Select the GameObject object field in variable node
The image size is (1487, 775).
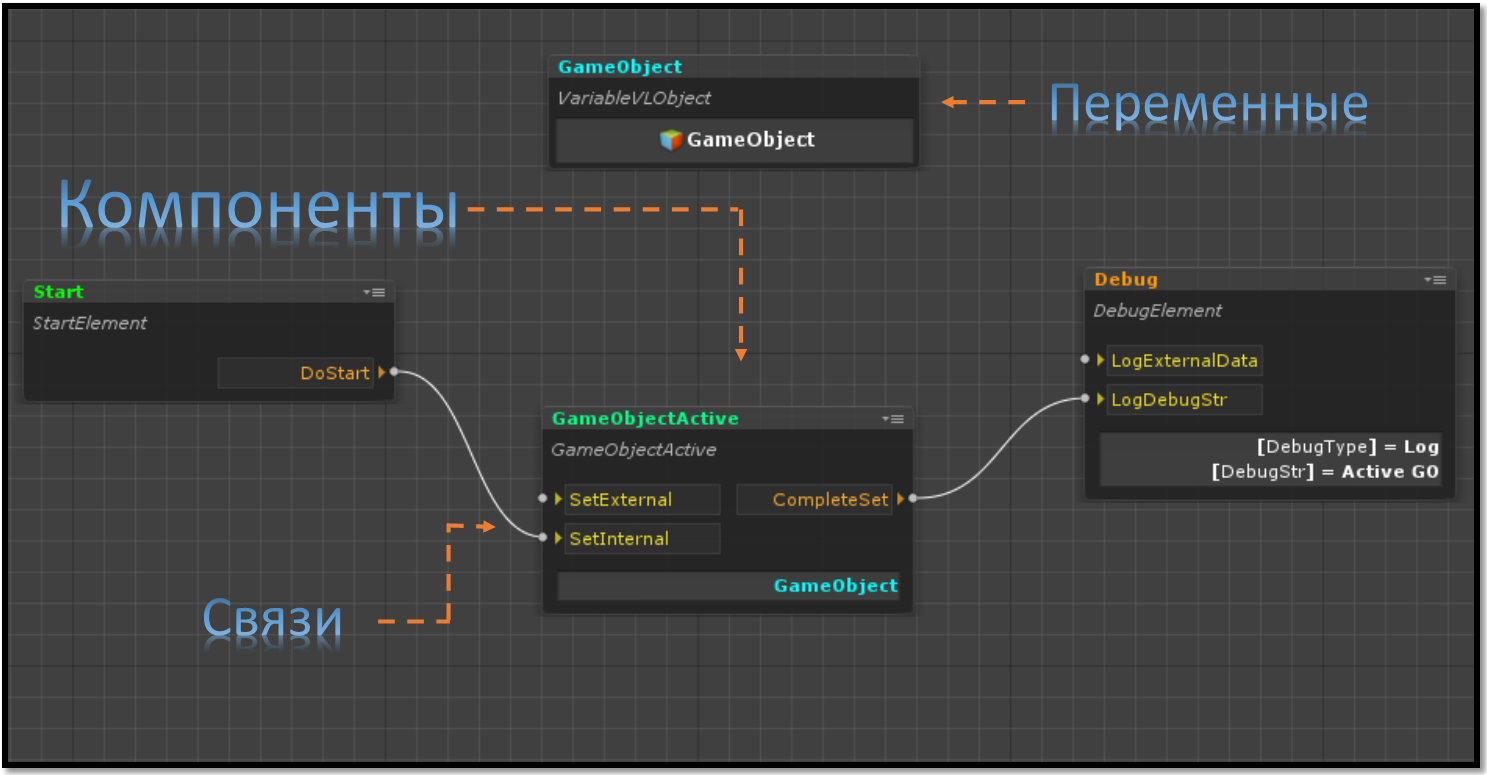coord(735,141)
